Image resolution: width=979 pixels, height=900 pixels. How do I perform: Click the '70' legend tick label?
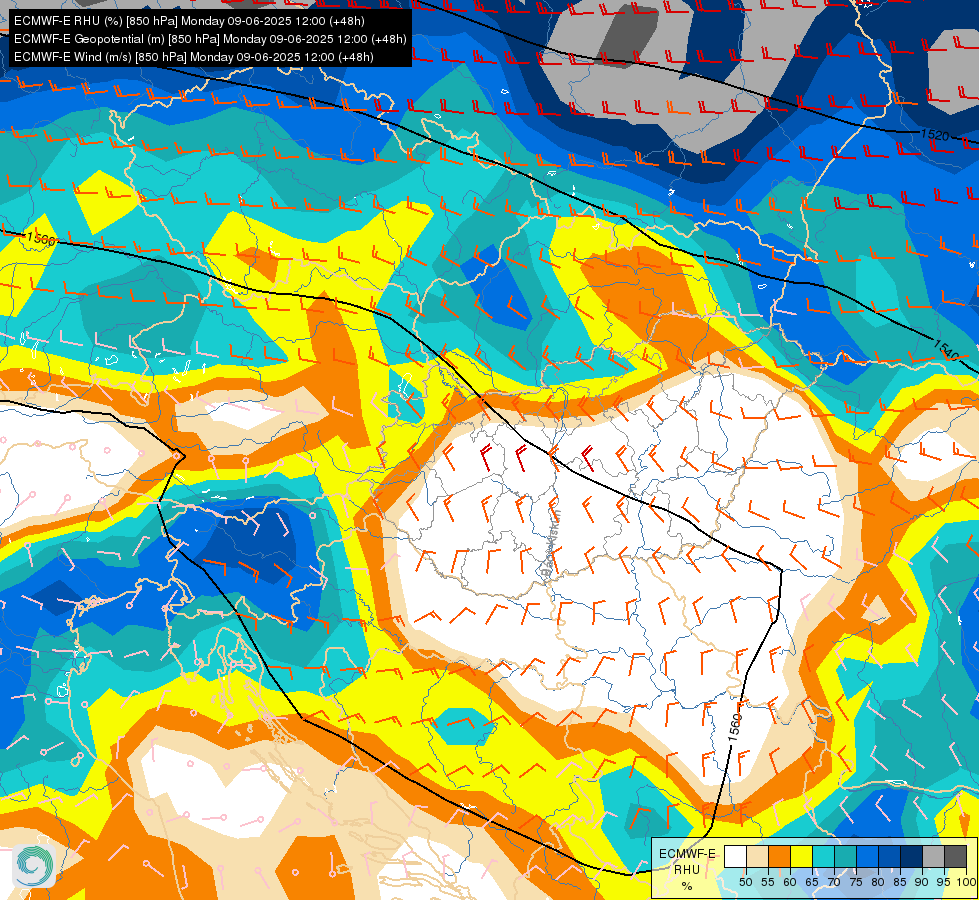[834, 882]
